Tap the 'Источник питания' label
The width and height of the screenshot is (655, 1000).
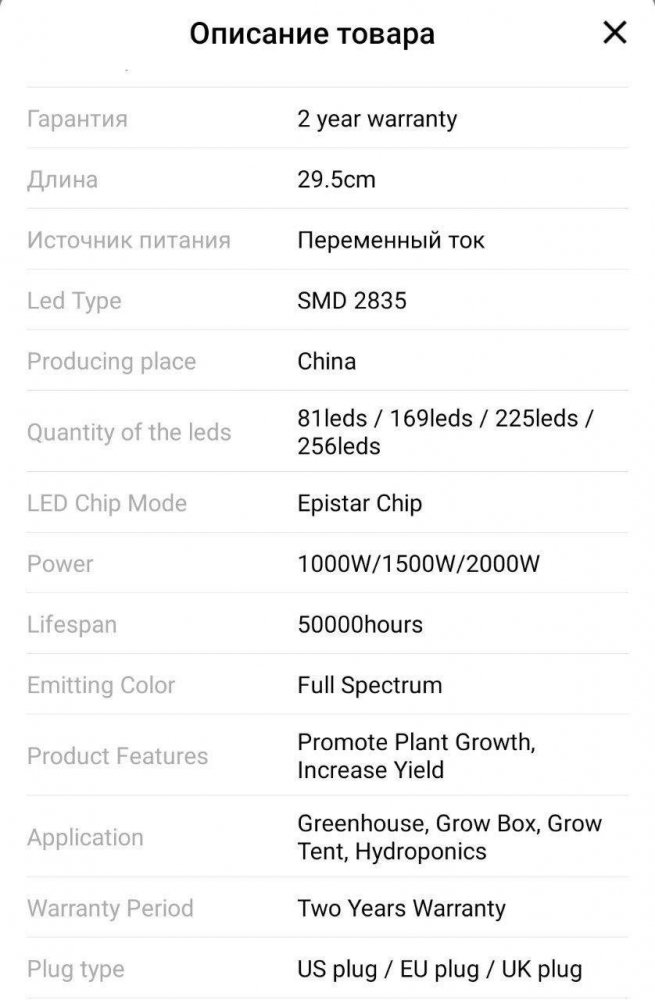pos(129,240)
